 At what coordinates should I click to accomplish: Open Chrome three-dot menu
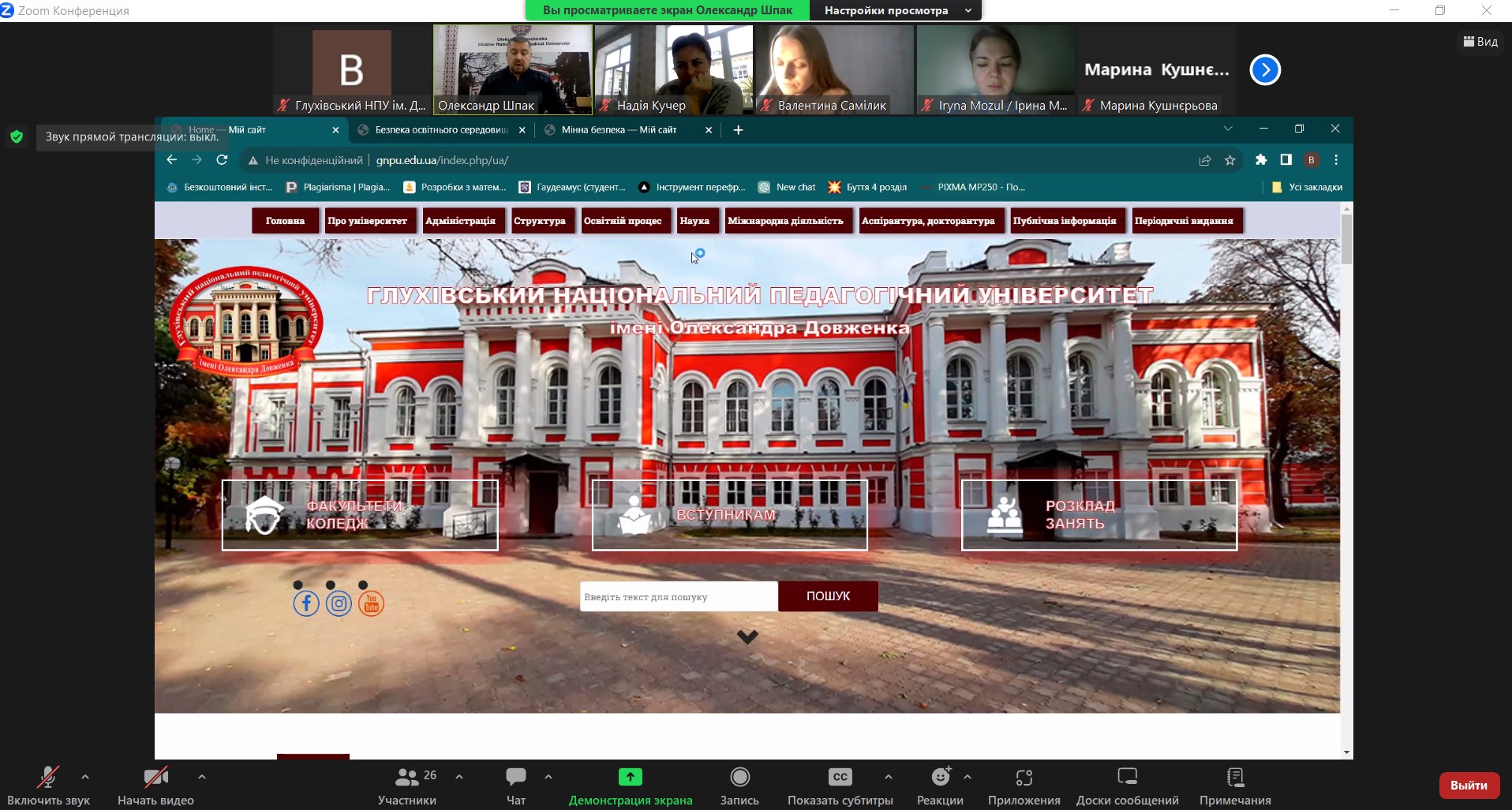pos(1336,160)
